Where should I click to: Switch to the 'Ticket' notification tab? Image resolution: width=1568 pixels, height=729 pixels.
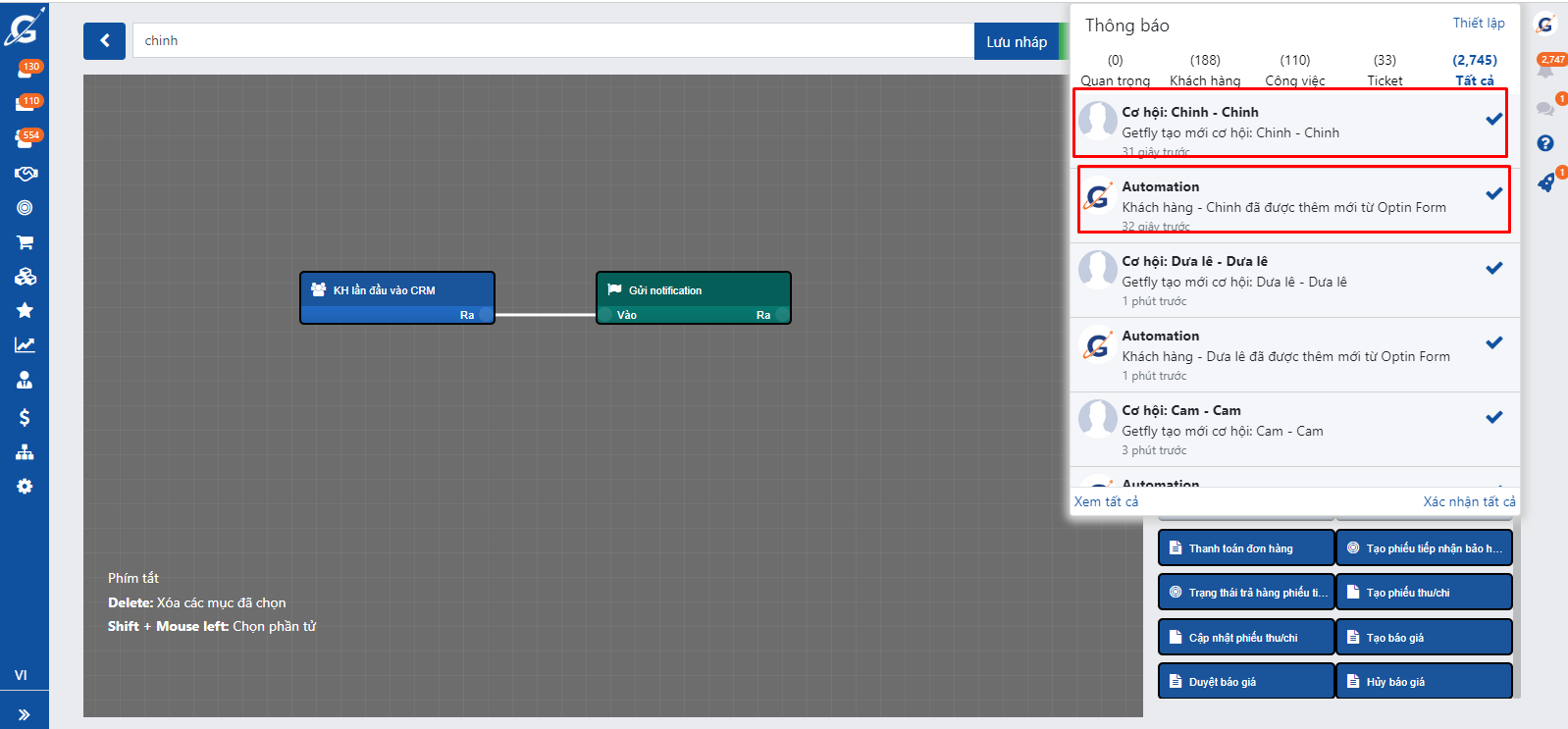tap(1385, 70)
